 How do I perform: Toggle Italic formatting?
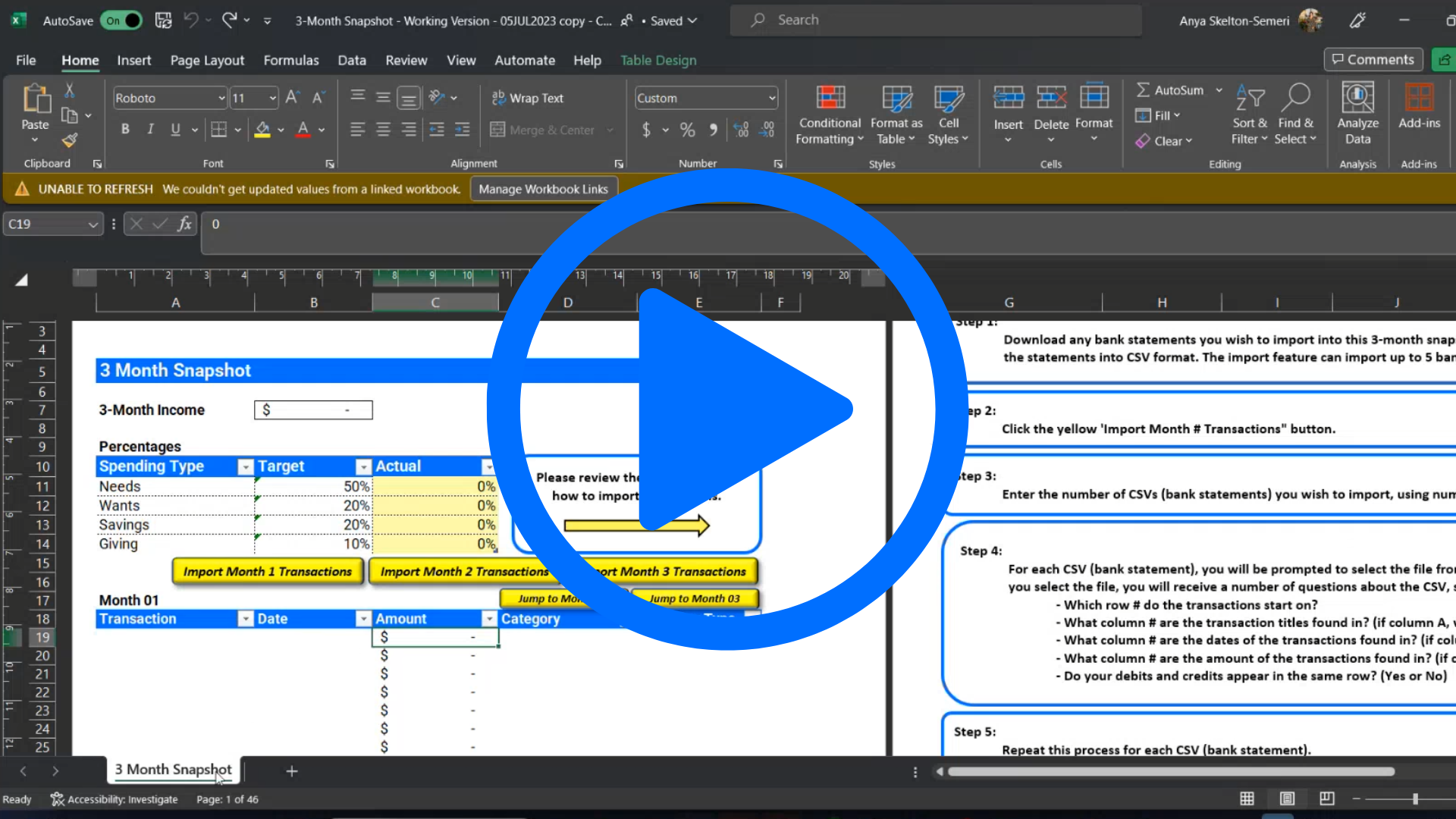(150, 129)
